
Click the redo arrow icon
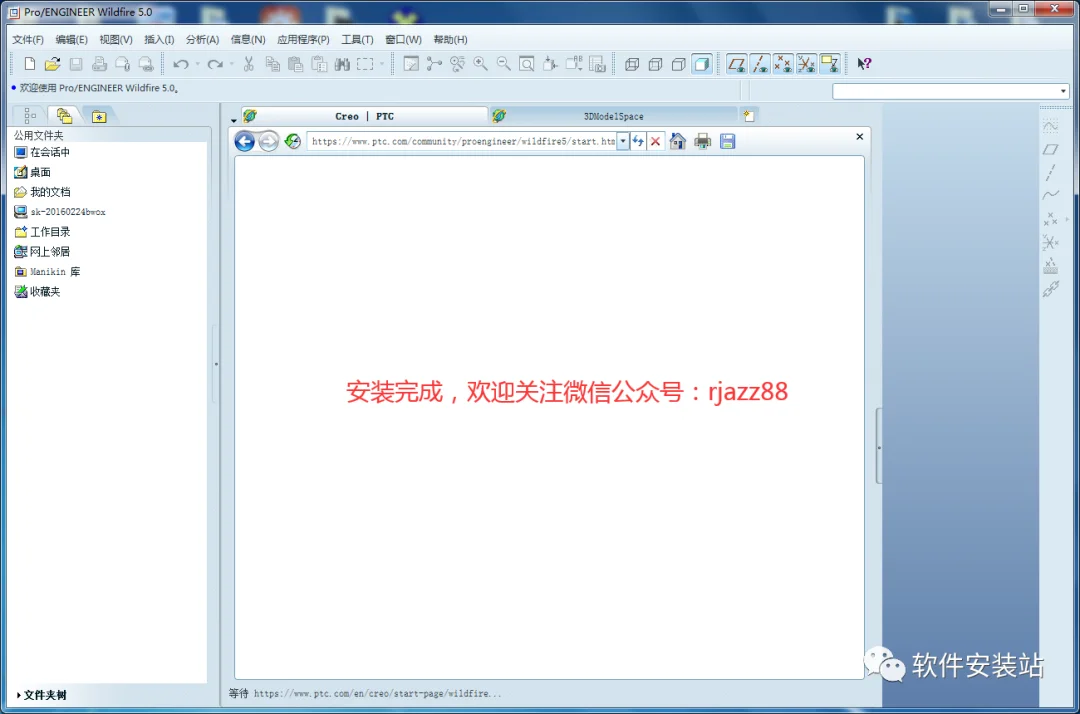pyautogui.click(x=215, y=64)
